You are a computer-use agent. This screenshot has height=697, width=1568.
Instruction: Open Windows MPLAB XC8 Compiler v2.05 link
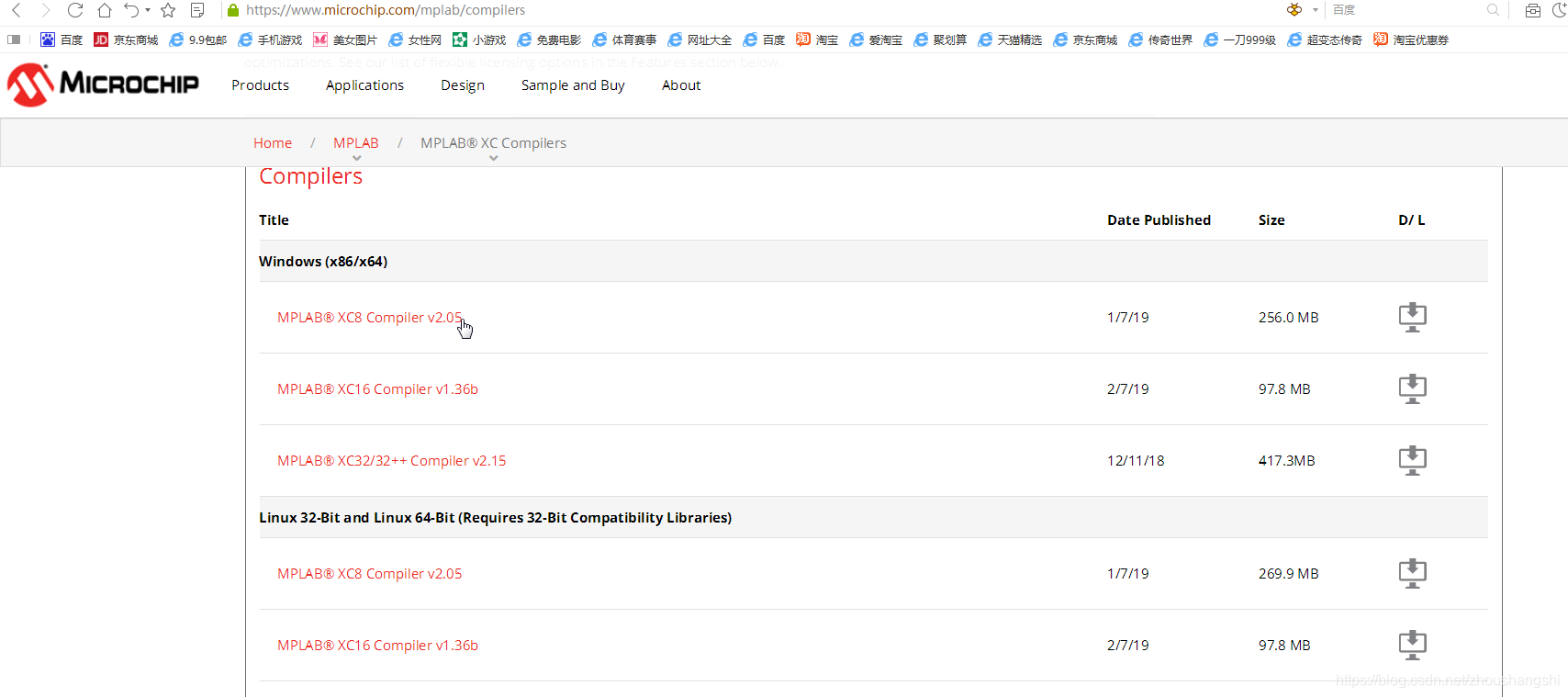[x=370, y=317]
